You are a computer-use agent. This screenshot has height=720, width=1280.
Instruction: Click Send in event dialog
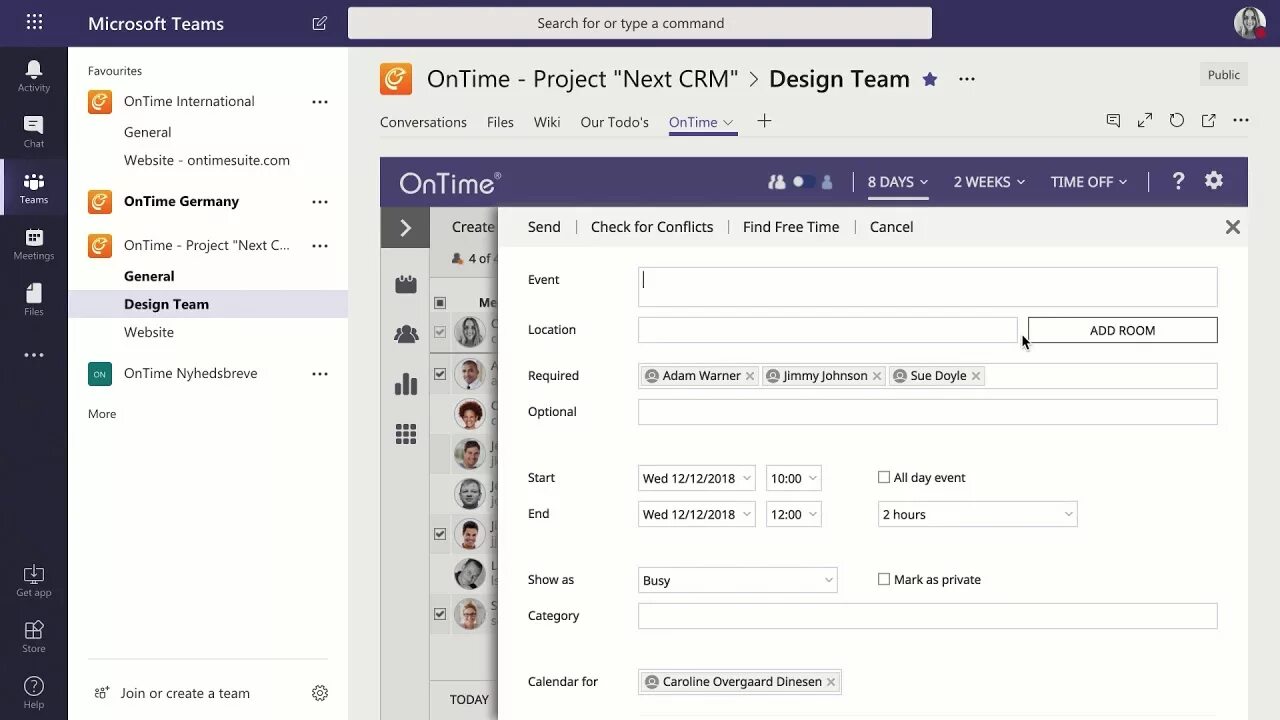click(x=544, y=227)
